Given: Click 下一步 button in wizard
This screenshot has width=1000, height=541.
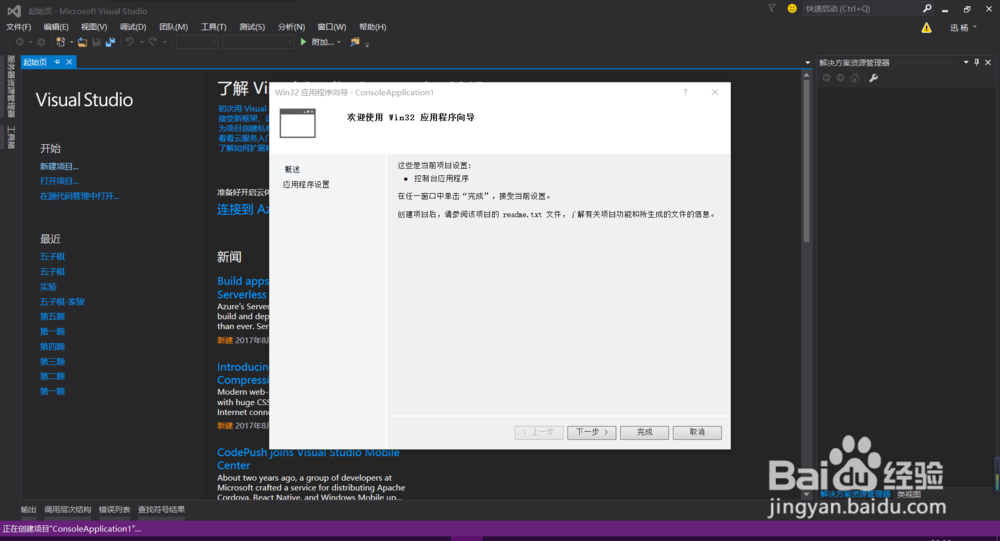Looking at the screenshot, I should [x=592, y=433].
